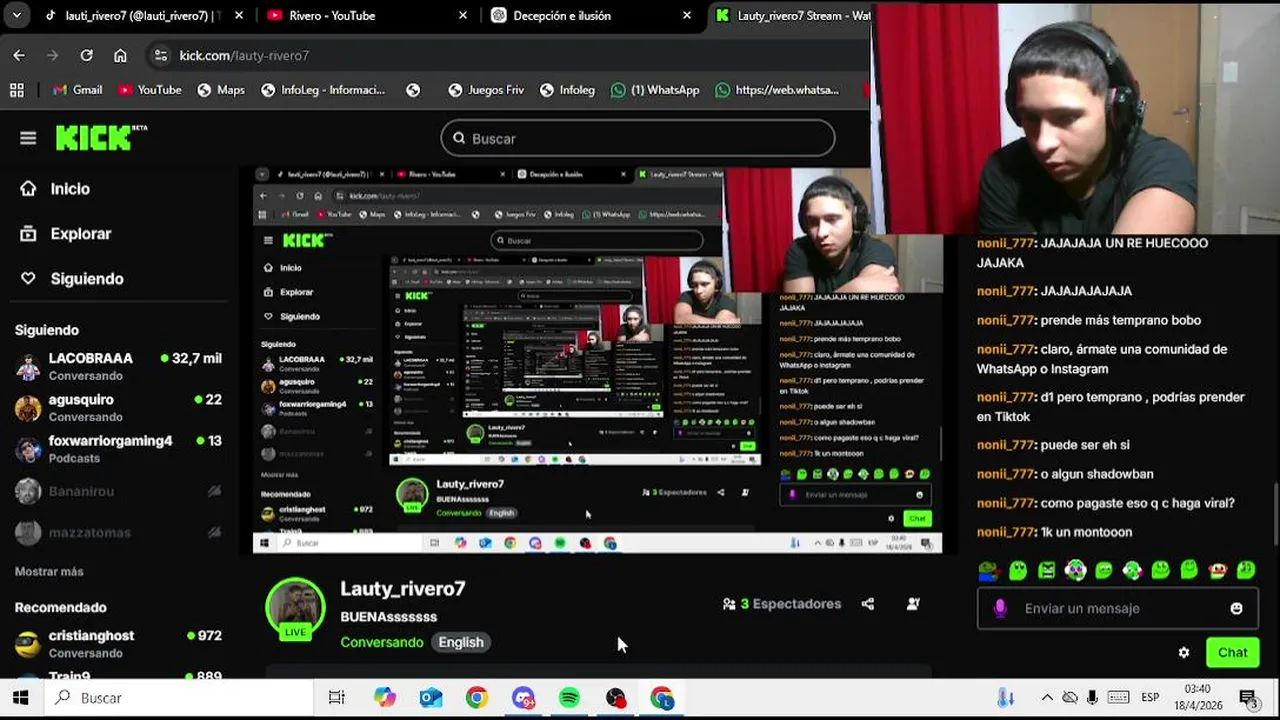Click nonii_777 on '1k un montooon' message
This screenshot has height=720, width=1280.
(1005, 532)
